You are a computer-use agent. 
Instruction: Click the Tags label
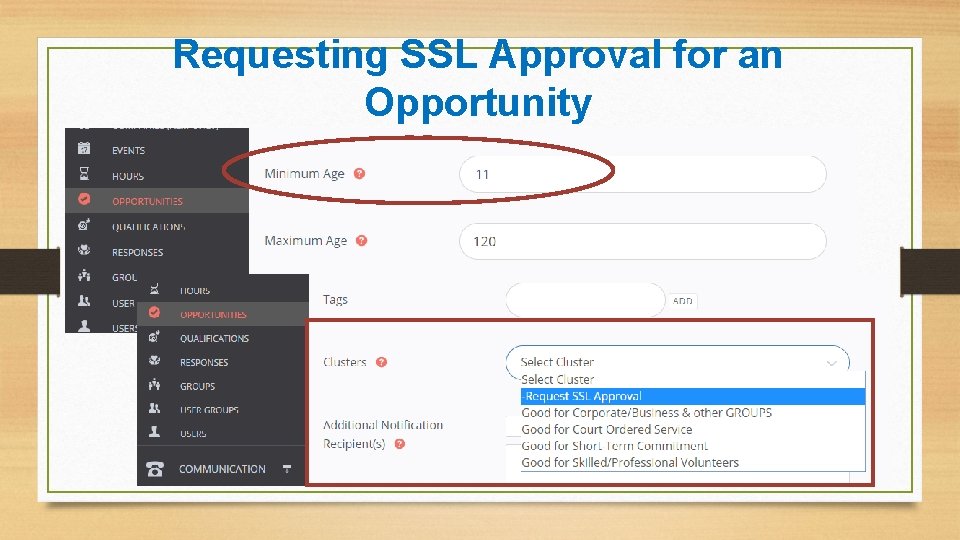pos(335,299)
